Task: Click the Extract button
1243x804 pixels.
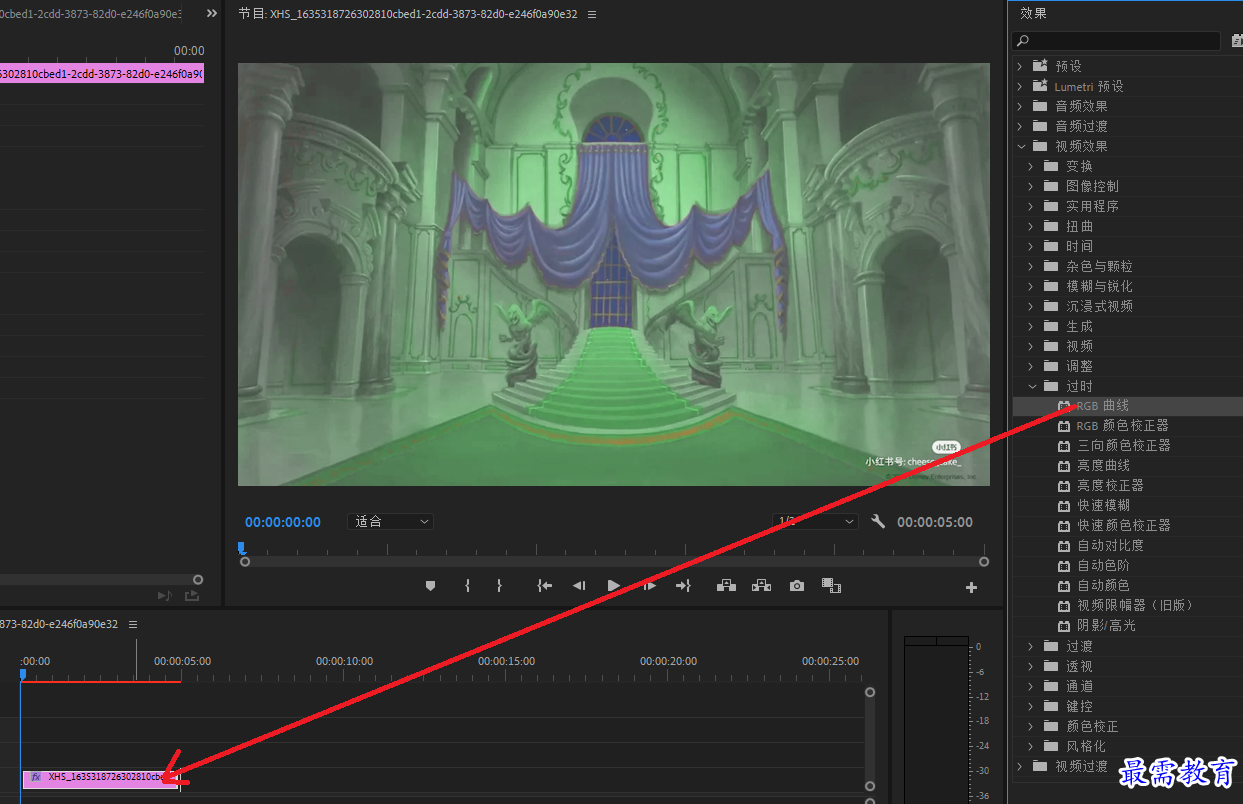Action: pyautogui.click(x=761, y=586)
